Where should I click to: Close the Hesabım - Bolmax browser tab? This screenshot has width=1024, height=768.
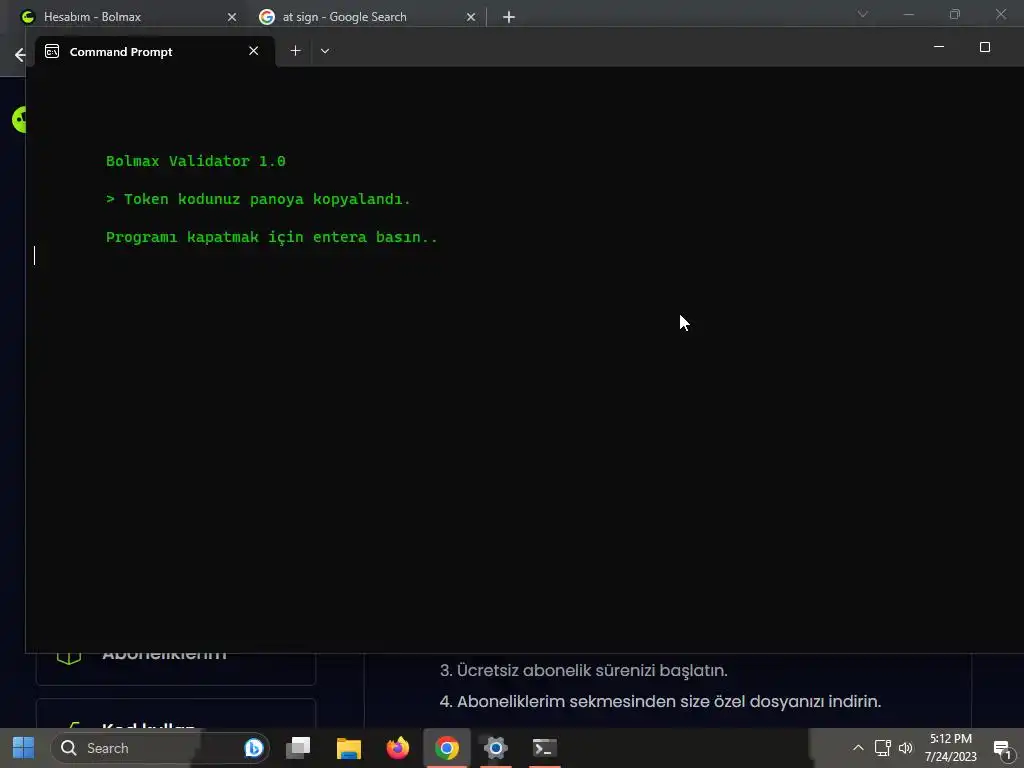coord(232,17)
